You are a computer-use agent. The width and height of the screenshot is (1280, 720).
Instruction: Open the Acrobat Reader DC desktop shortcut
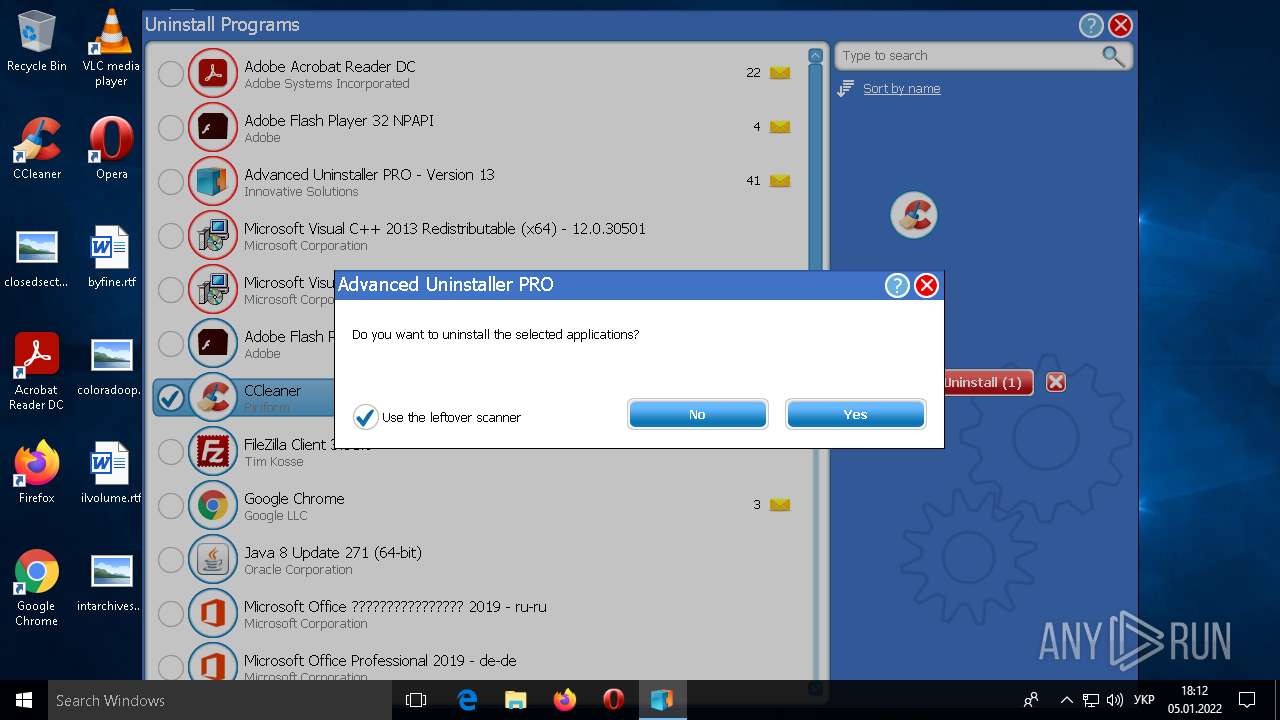(37, 372)
